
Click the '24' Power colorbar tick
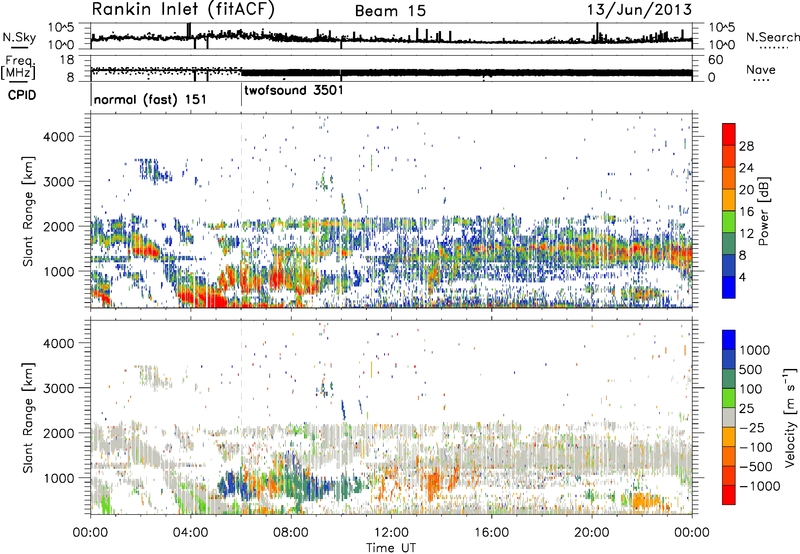[x=746, y=168]
